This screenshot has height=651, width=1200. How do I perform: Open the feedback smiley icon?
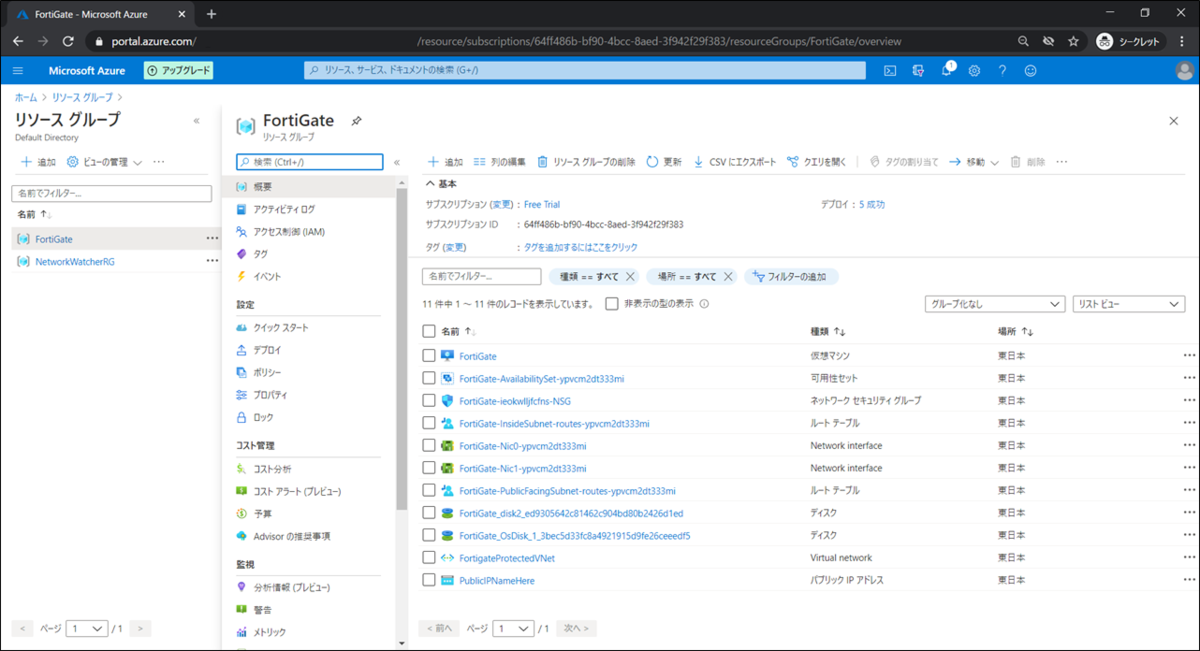pyautogui.click(x=1030, y=71)
